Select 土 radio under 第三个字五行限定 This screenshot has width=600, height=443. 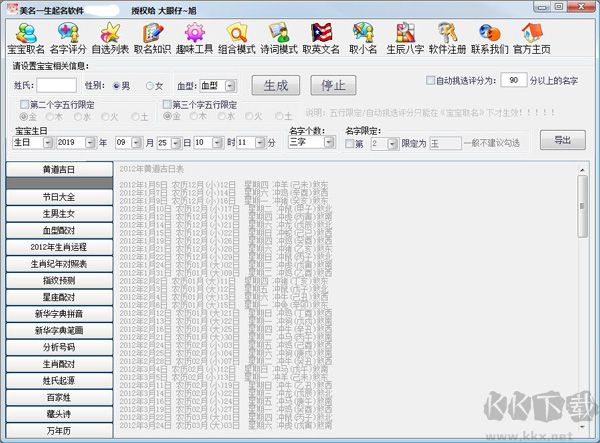click(x=279, y=116)
